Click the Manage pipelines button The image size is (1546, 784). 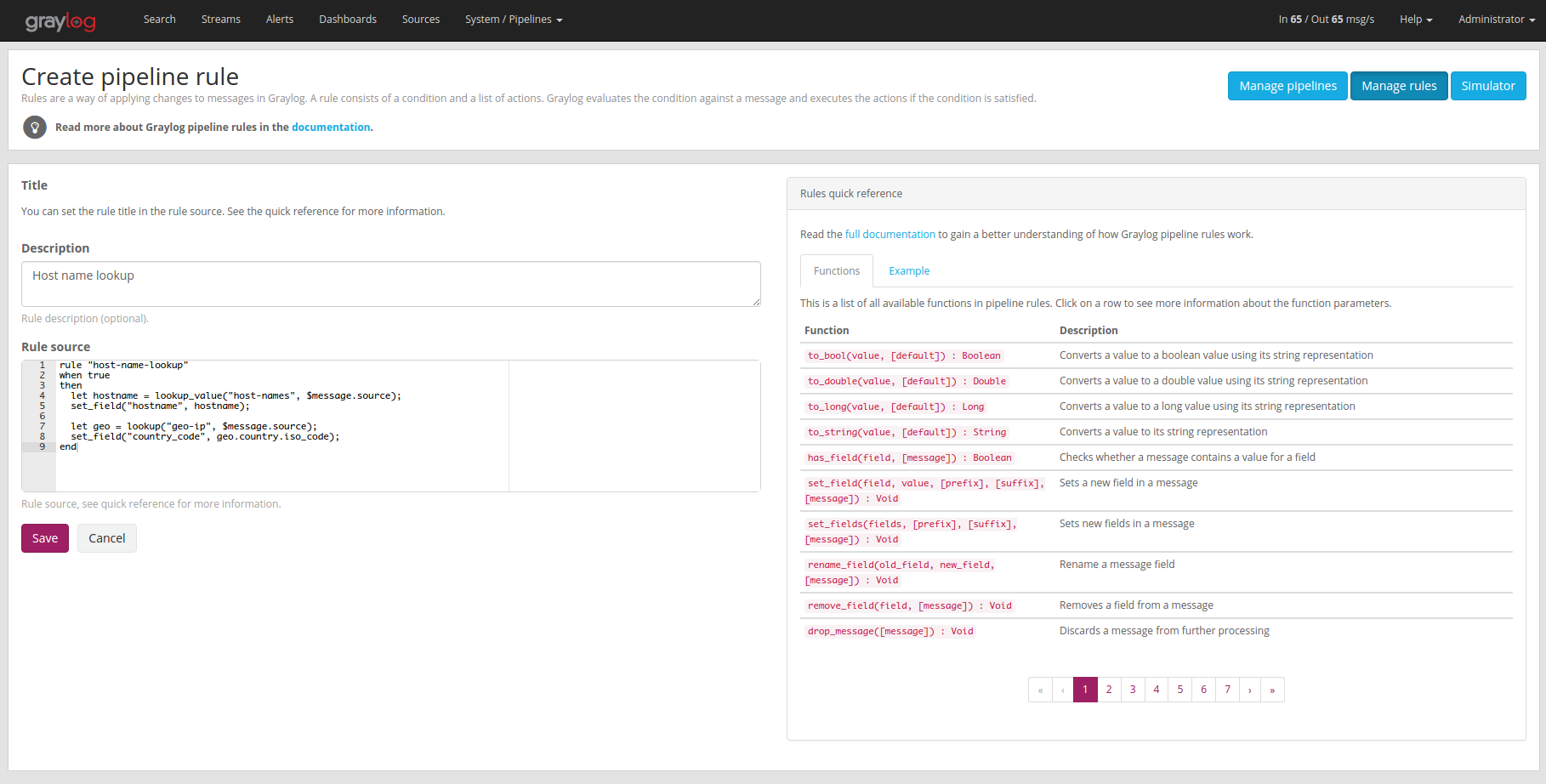tap(1287, 86)
